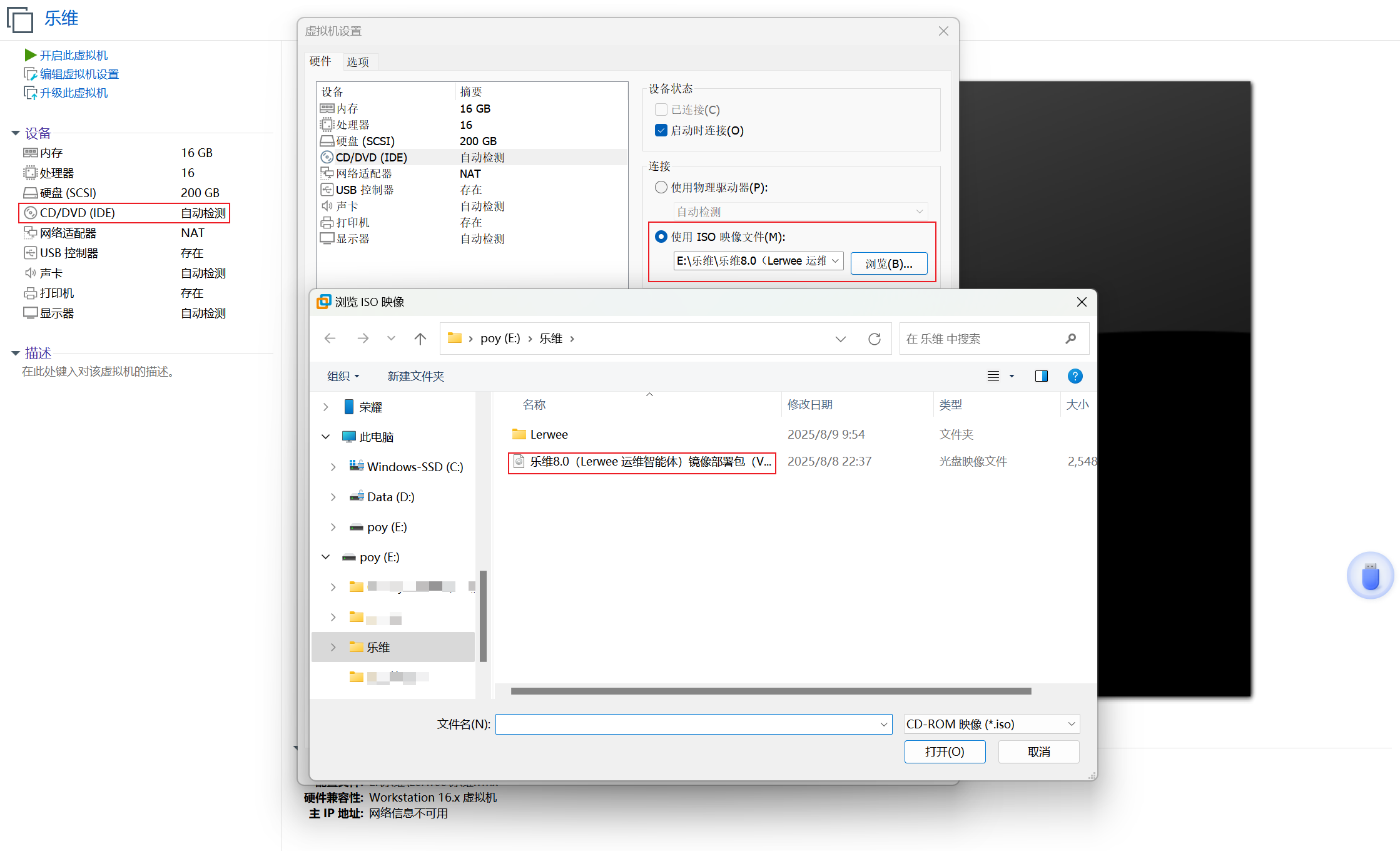Click the horizontal scrollbar in file list
The width and height of the screenshot is (1400, 851).
pyautogui.click(x=771, y=691)
